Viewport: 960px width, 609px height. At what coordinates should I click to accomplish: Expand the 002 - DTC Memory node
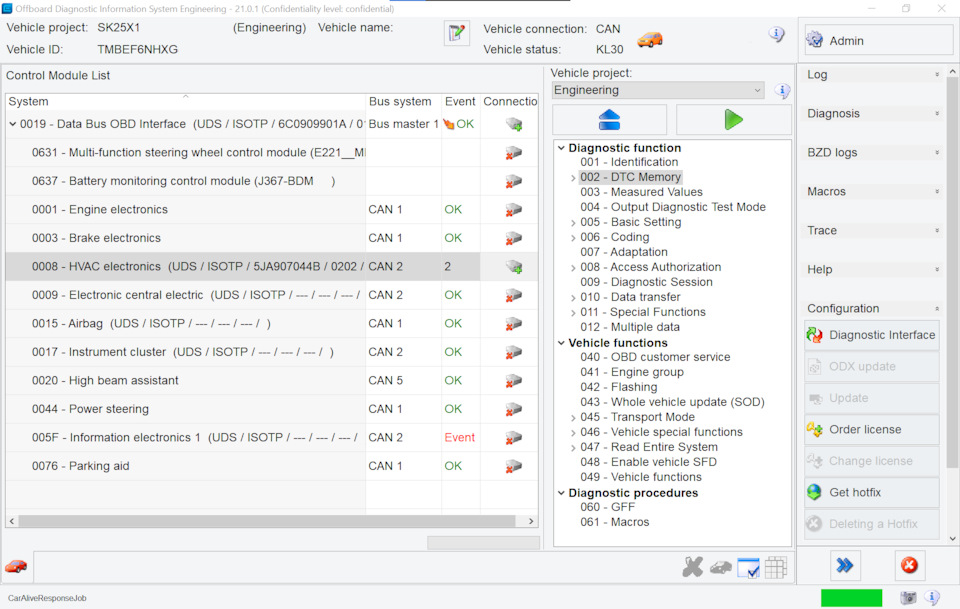coord(573,178)
